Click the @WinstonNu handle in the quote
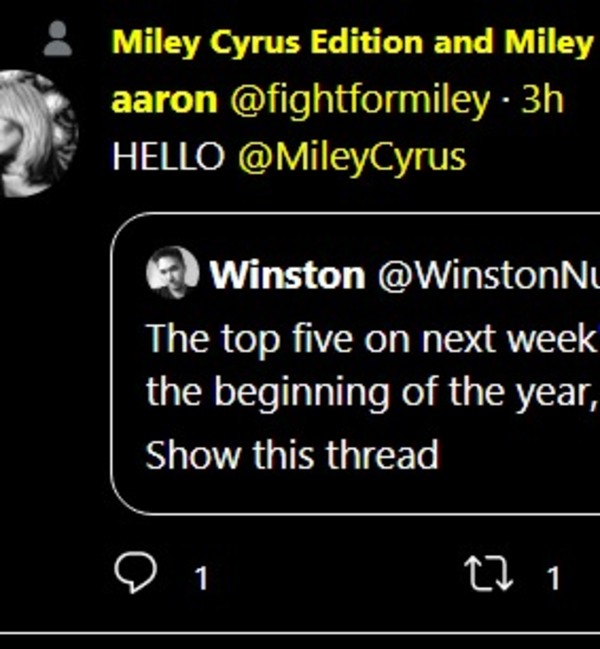This screenshot has height=649, width=600. (x=487, y=275)
